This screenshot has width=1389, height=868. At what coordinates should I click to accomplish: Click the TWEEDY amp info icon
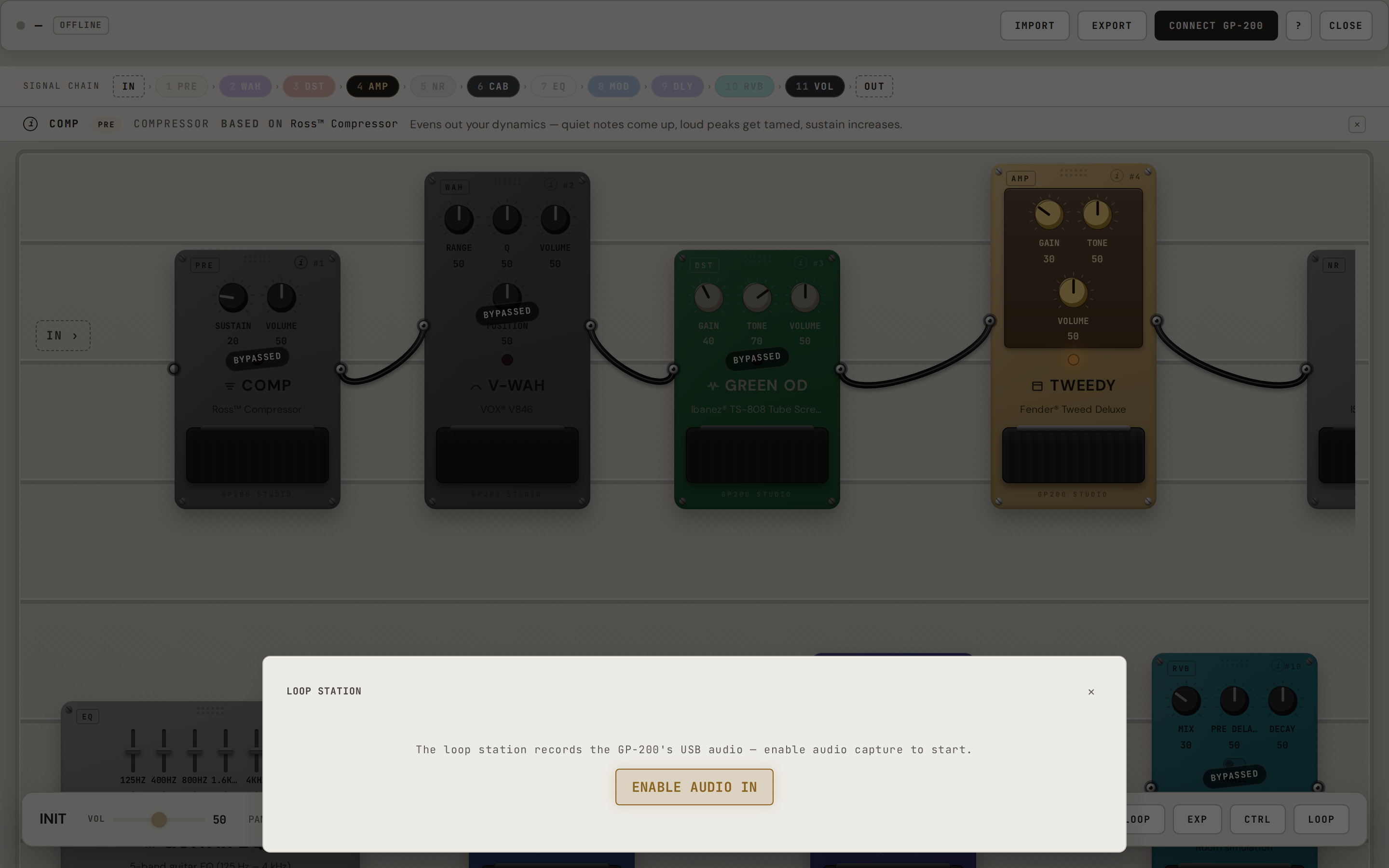[1117, 176]
